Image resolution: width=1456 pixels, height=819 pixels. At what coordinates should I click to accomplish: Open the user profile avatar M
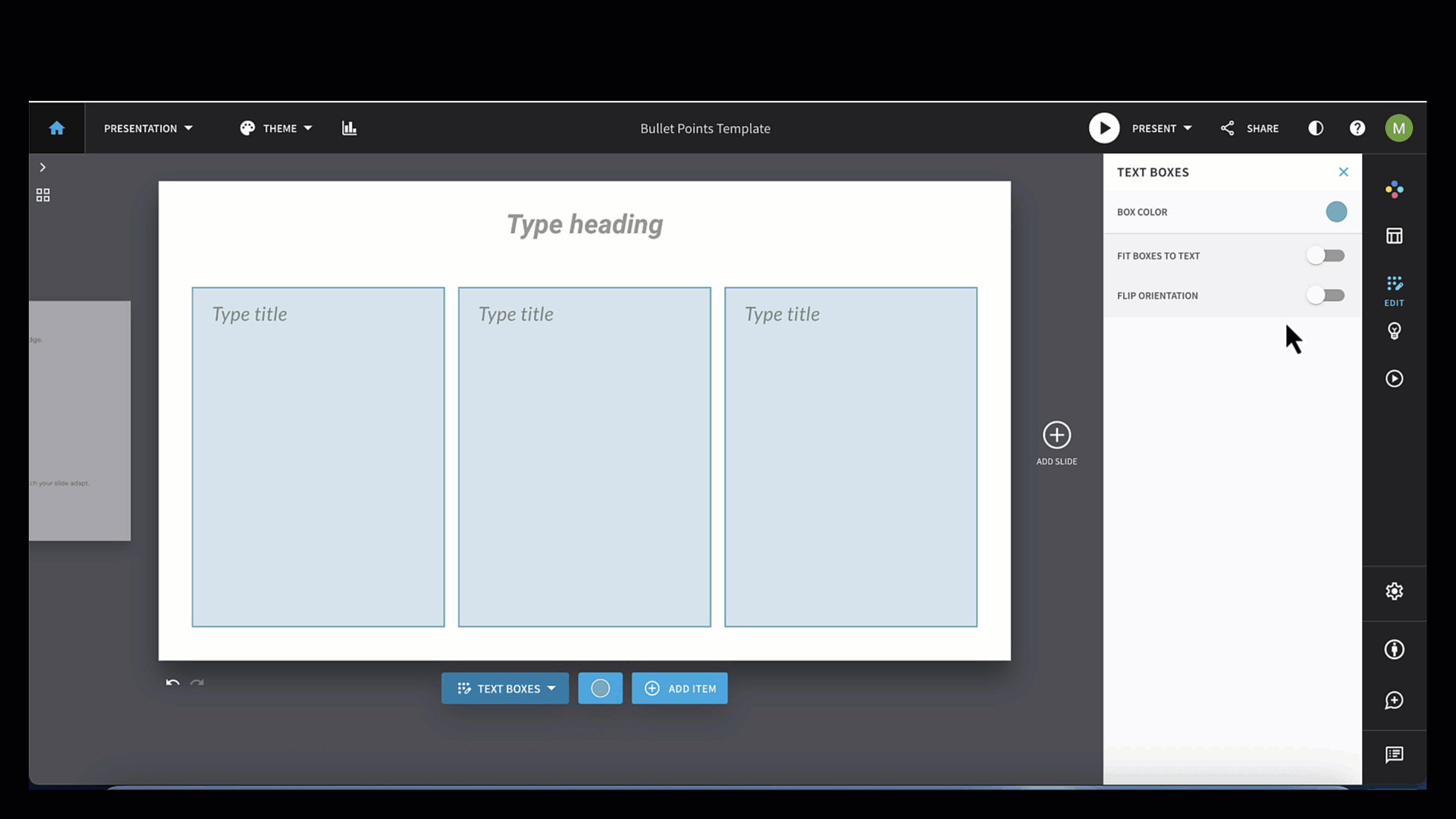[x=1398, y=128]
